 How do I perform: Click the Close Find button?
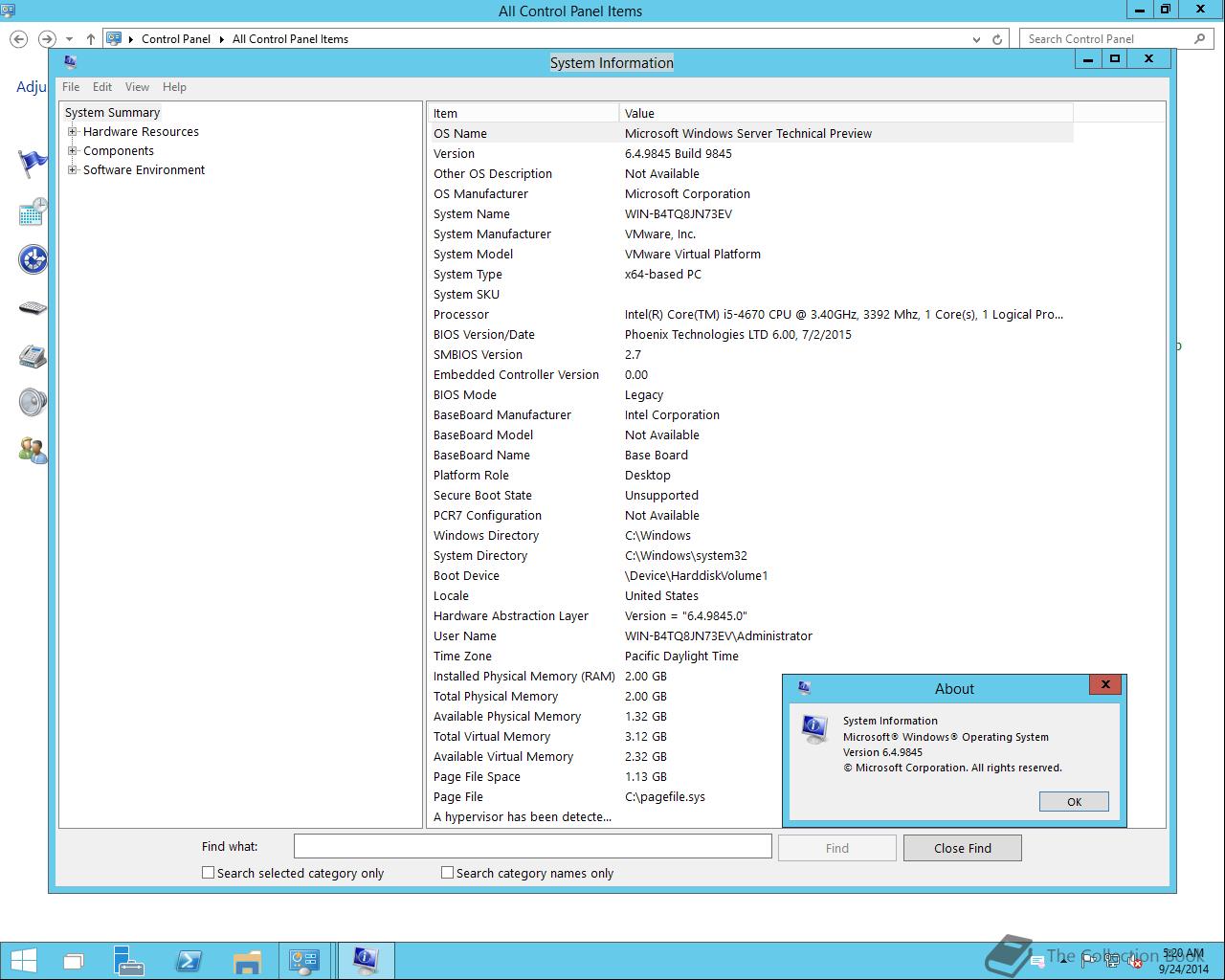(963, 848)
